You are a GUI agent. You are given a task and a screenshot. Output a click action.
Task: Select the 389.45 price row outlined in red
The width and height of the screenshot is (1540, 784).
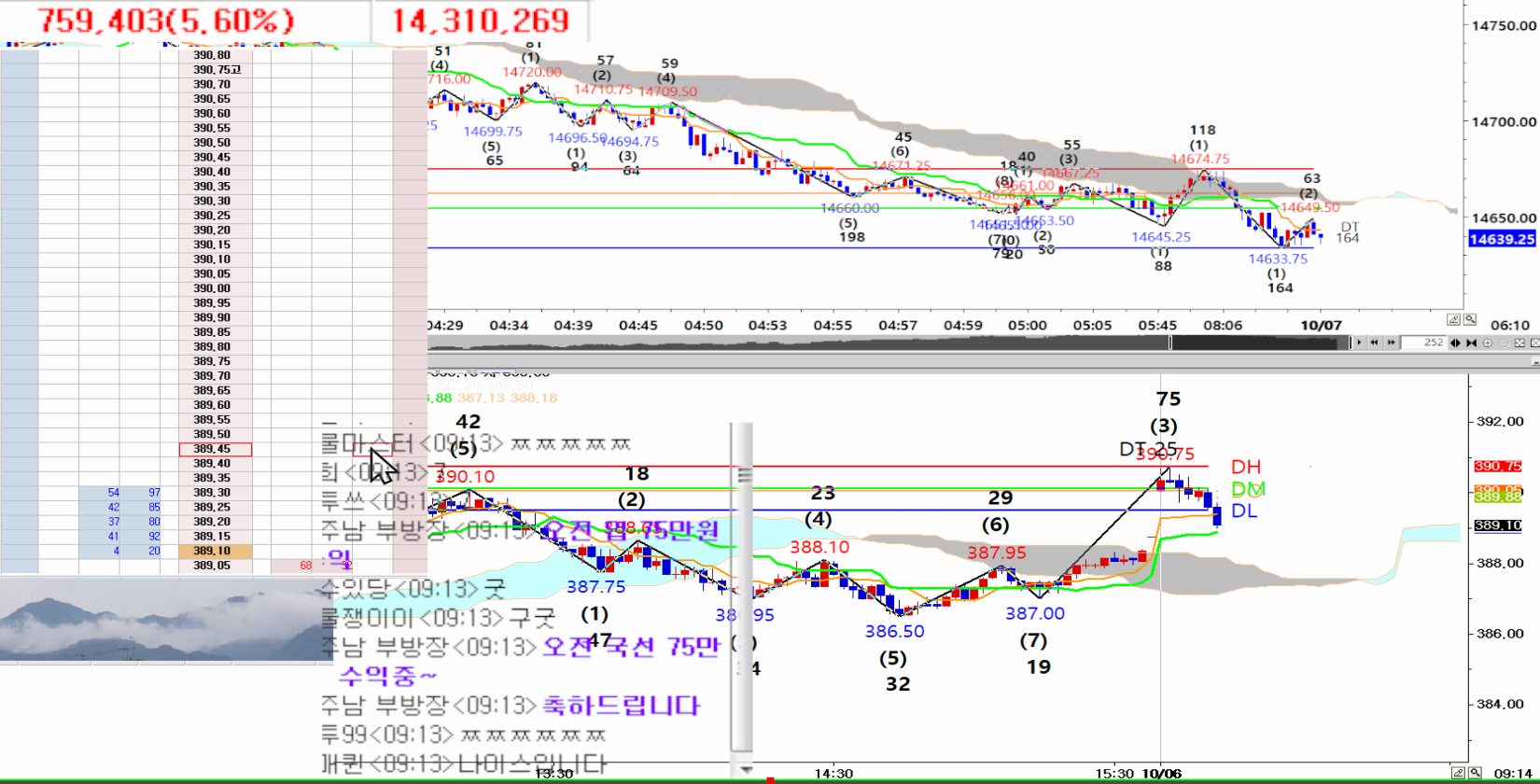coord(215,449)
